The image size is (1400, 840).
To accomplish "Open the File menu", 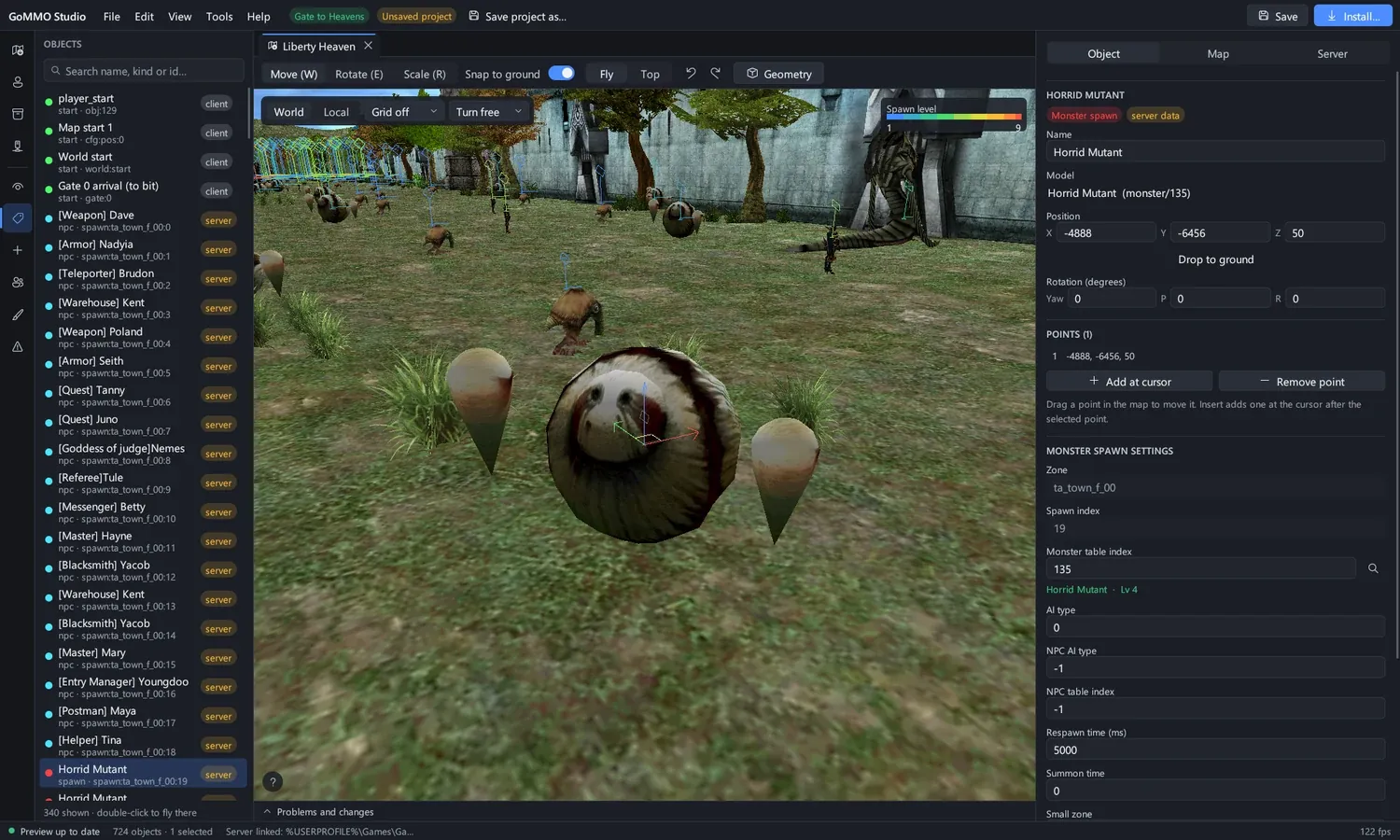I will coord(112,16).
